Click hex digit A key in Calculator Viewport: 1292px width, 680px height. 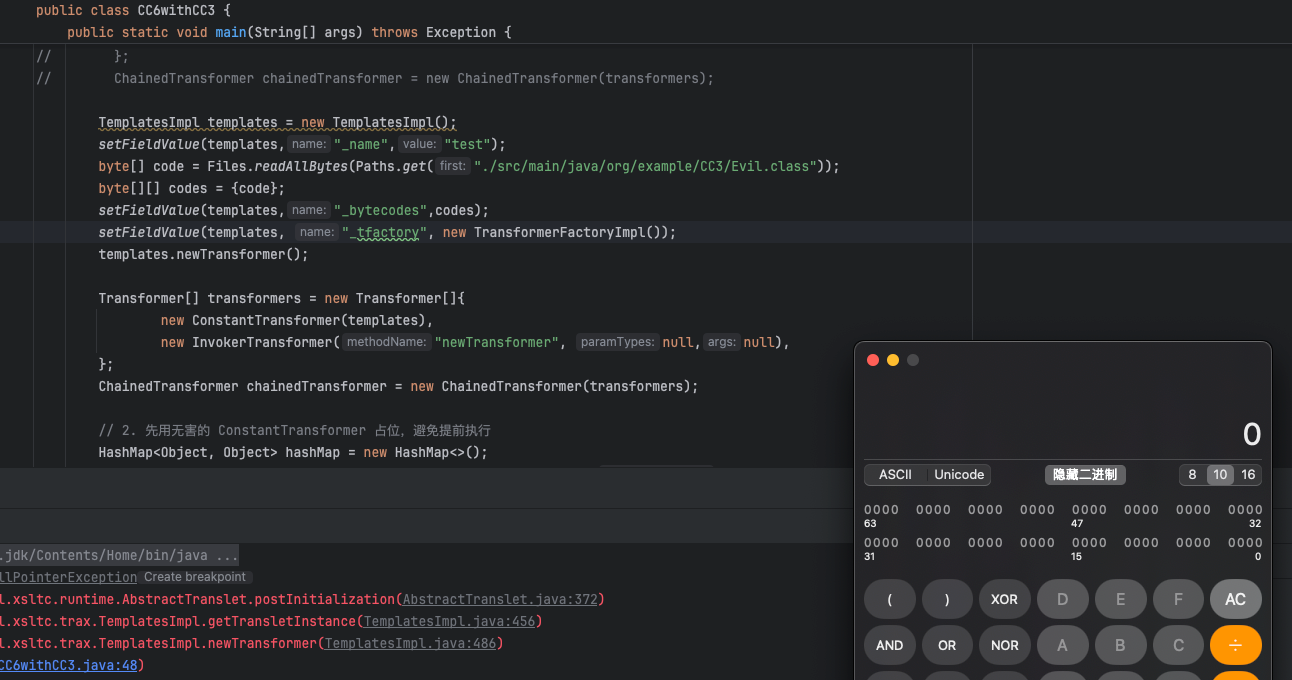coord(1062,645)
